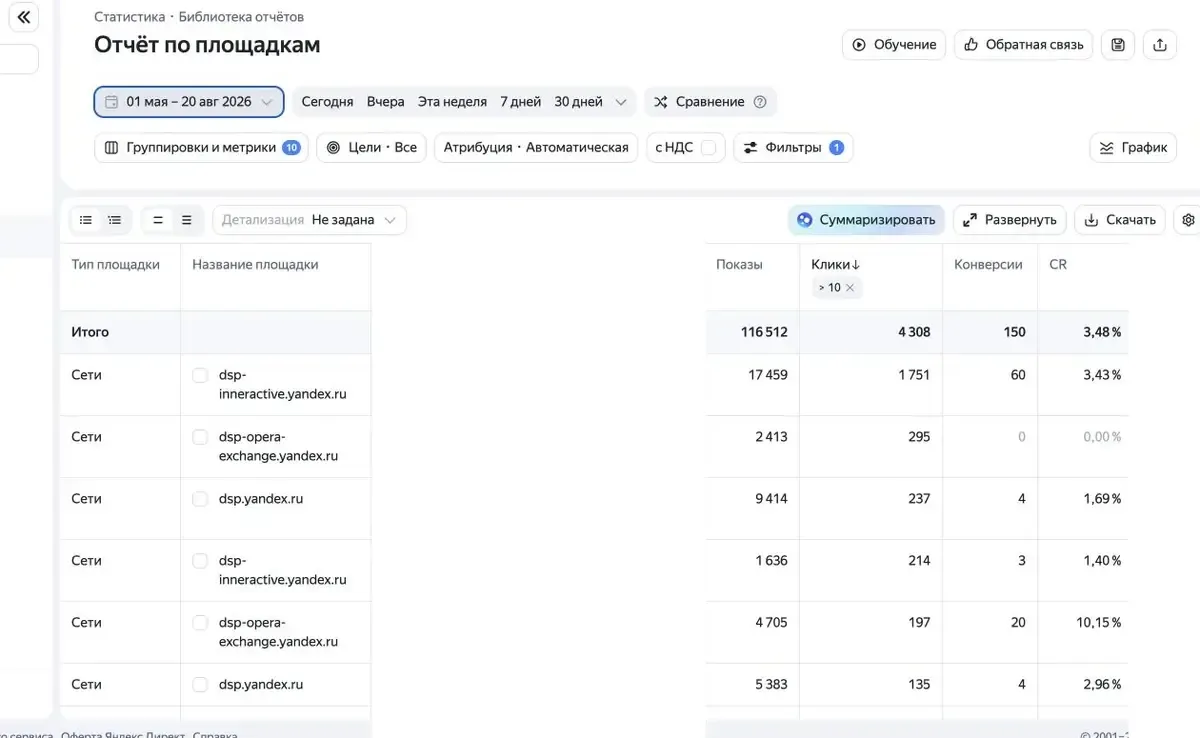Open the Детализация dropdown
The width and height of the screenshot is (1200, 738).
point(310,220)
